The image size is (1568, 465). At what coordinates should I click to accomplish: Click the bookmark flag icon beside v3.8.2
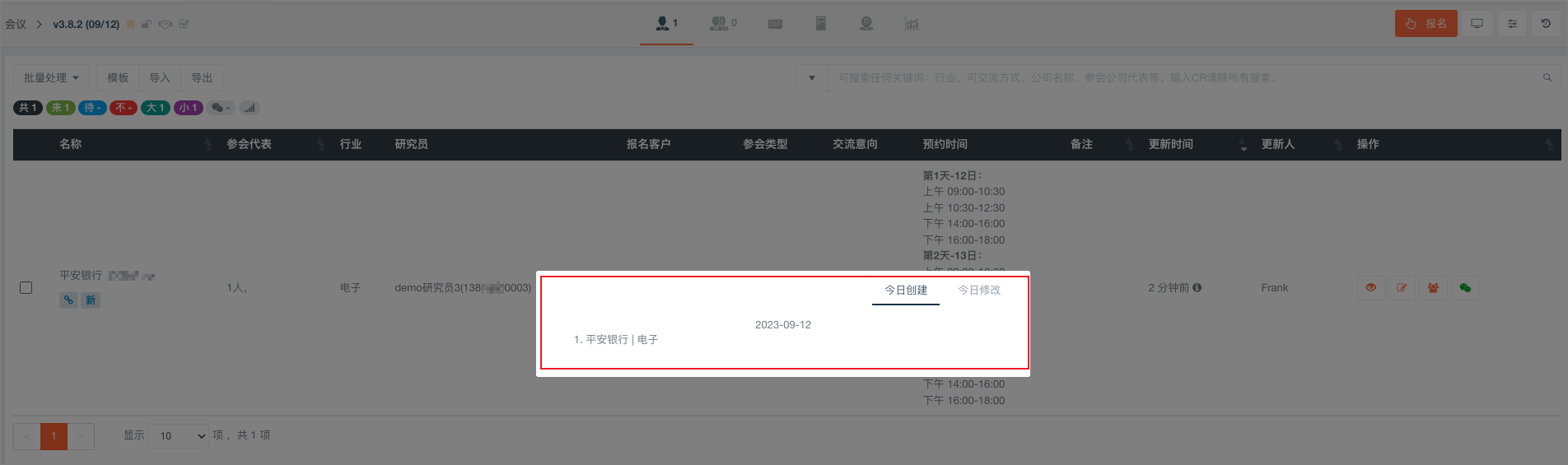click(x=131, y=24)
